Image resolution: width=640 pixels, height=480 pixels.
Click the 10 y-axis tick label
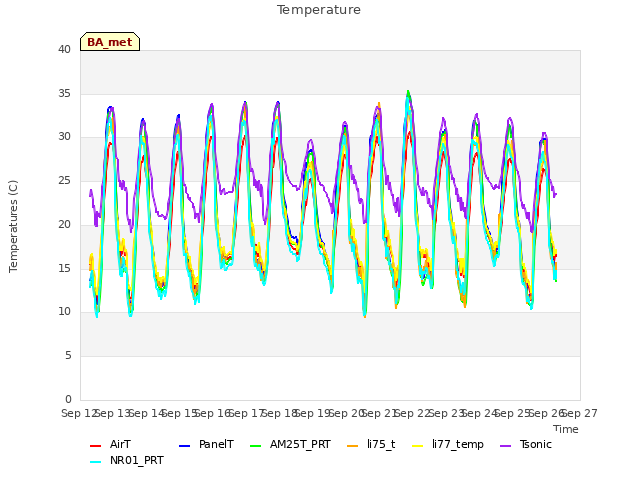[x=64, y=312]
